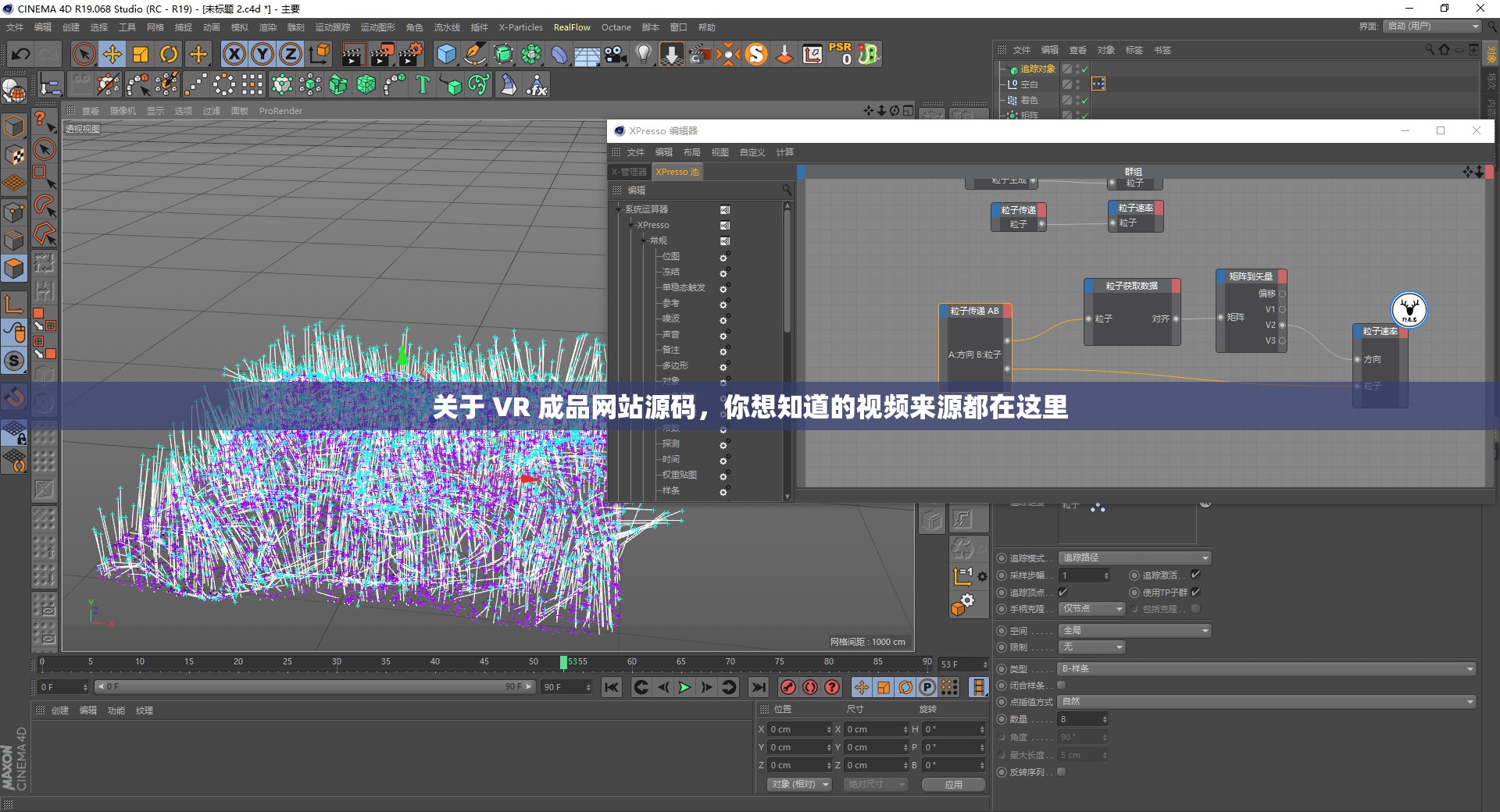Open RealFlow menu in main menu bar

click(x=572, y=27)
